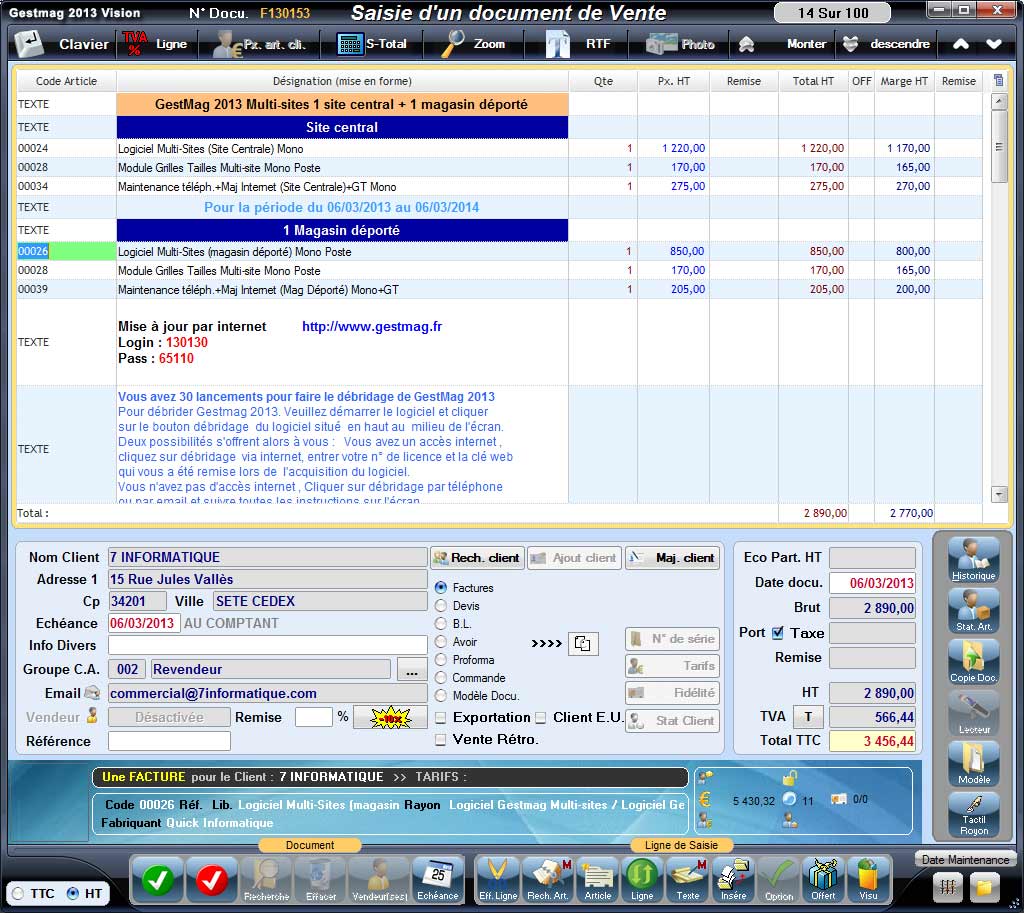Open the Echéance calendar

[438, 880]
